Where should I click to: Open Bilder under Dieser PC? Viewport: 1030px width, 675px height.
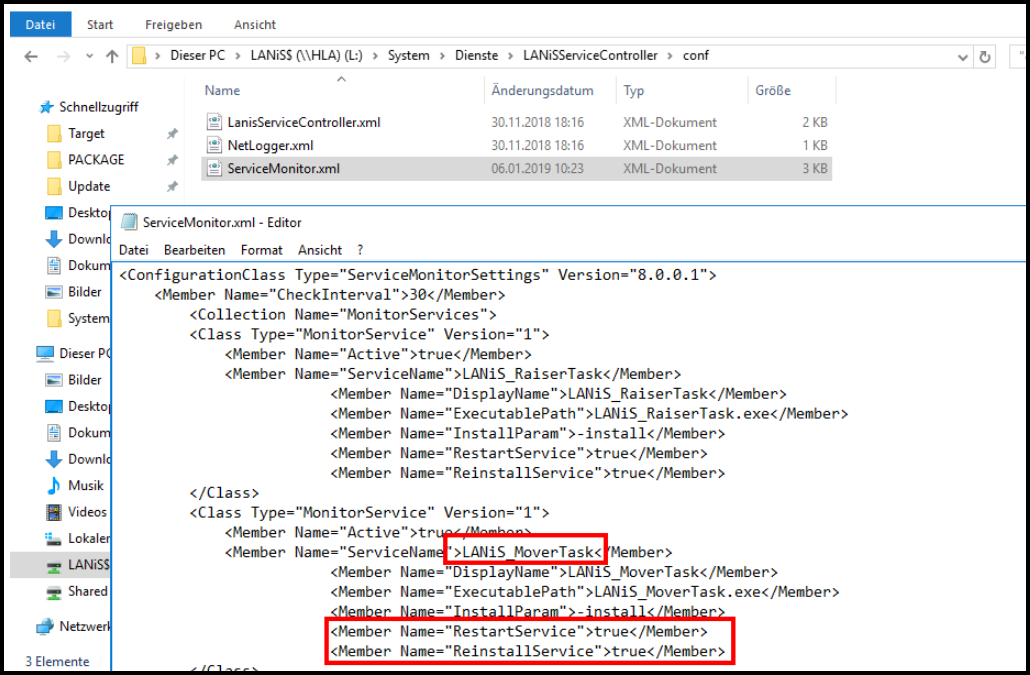click(x=73, y=380)
